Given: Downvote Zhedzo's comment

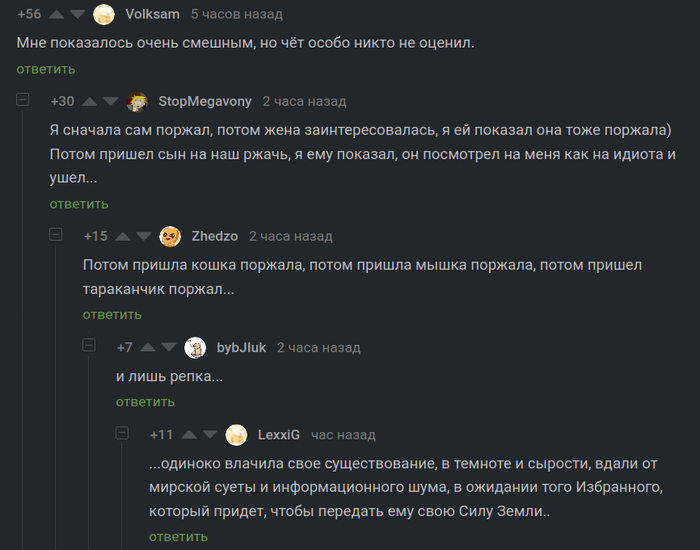Looking at the screenshot, I should pos(143,236).
